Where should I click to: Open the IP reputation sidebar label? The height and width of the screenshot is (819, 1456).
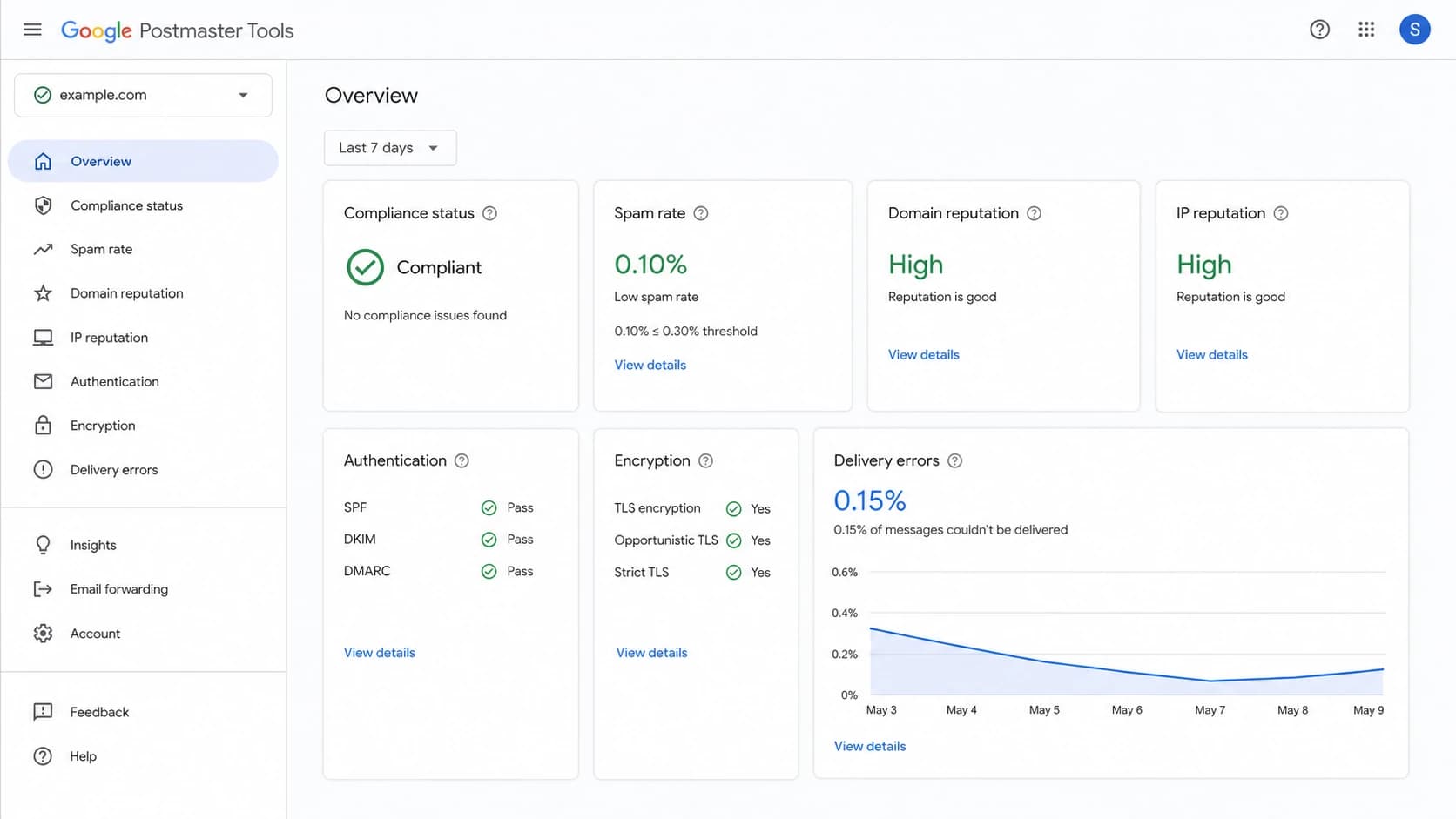[109, 338]
